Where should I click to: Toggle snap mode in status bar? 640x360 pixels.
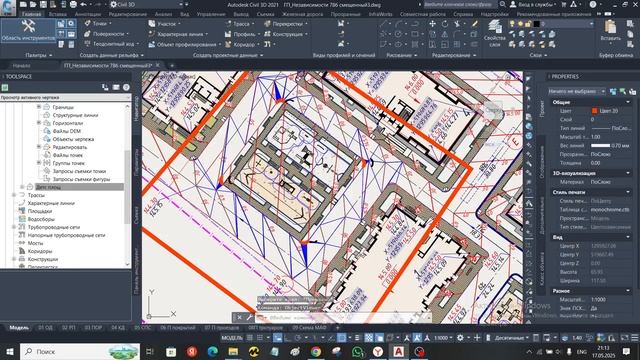[260, 338]
